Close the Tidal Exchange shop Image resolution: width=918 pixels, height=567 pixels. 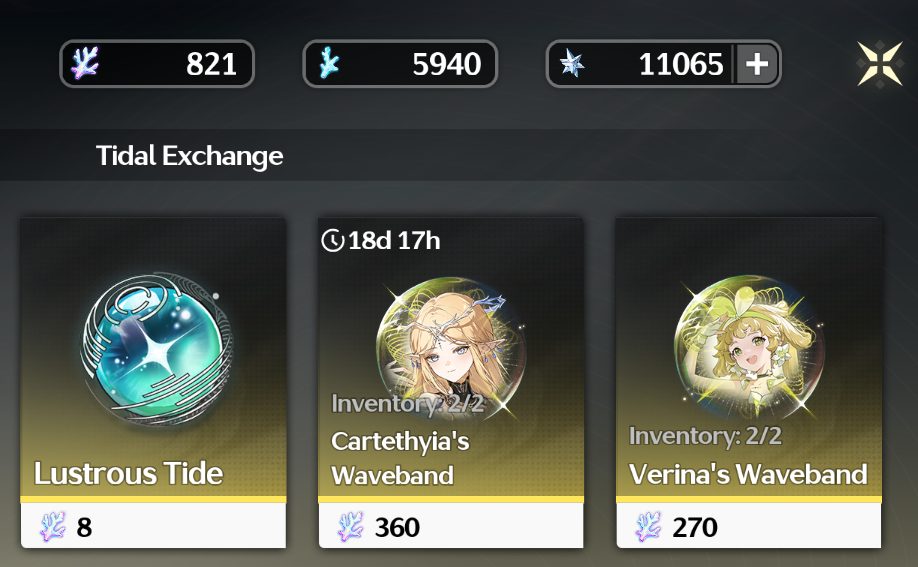[x=879, y=63]
